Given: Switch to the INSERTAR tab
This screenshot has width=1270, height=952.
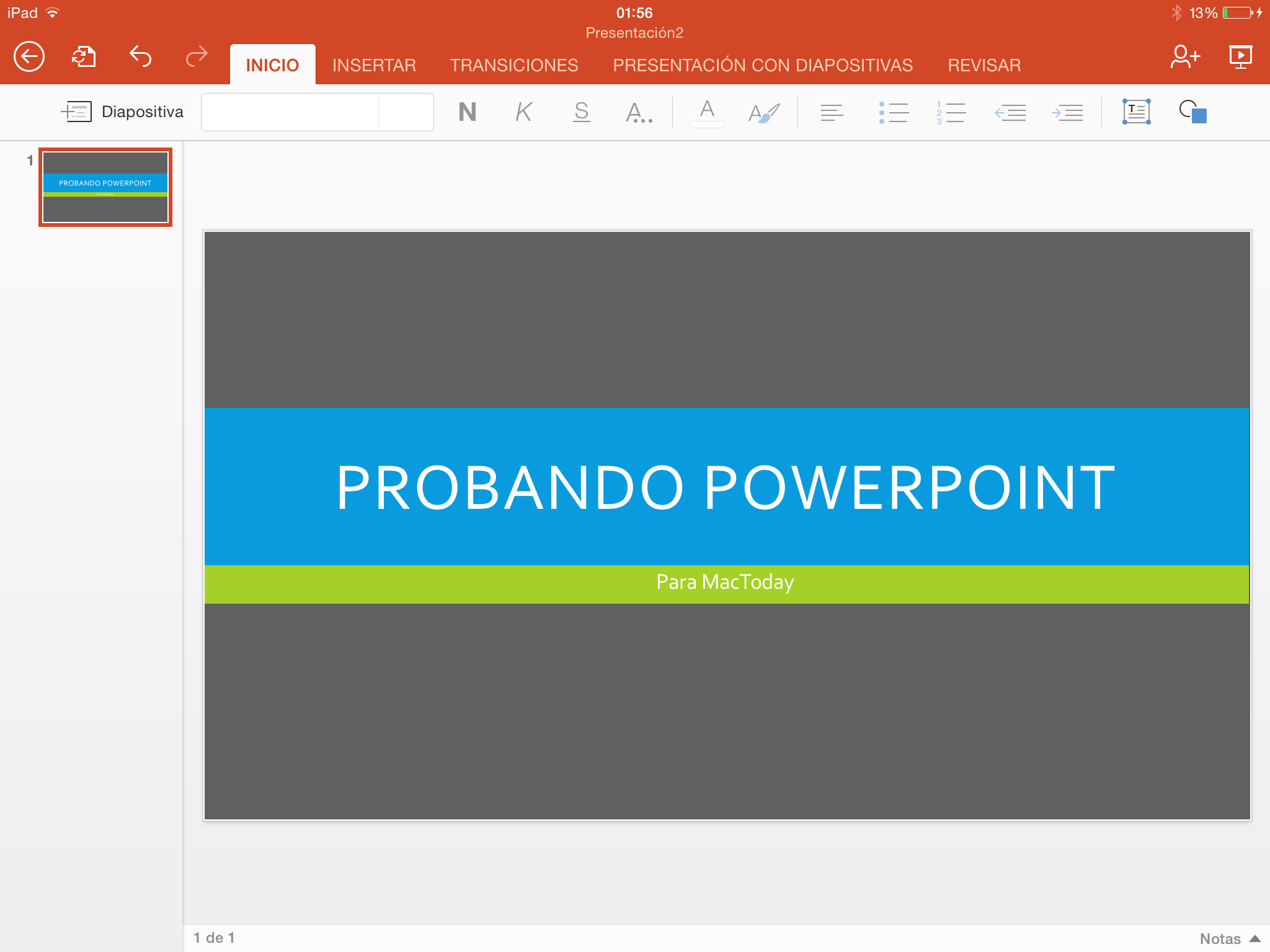Looking at the screenshot, I should click(x=374, y=65).
